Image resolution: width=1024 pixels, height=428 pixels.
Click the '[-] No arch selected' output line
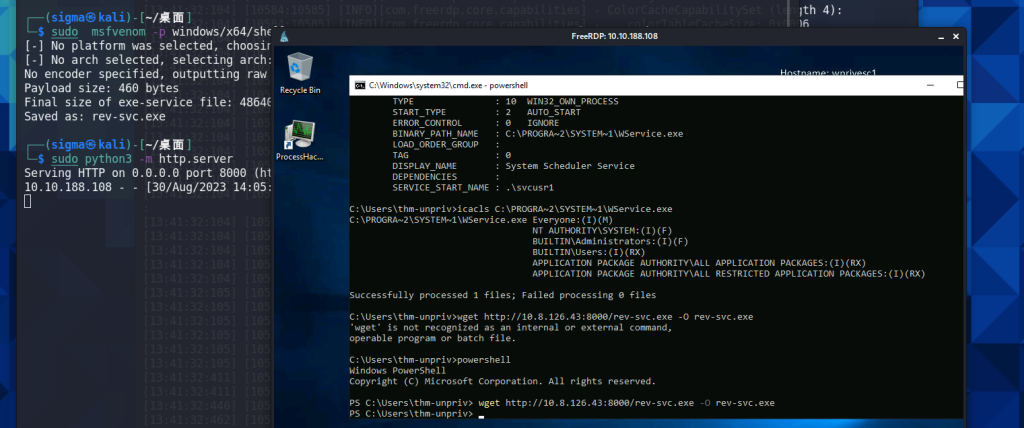(147, 59)
